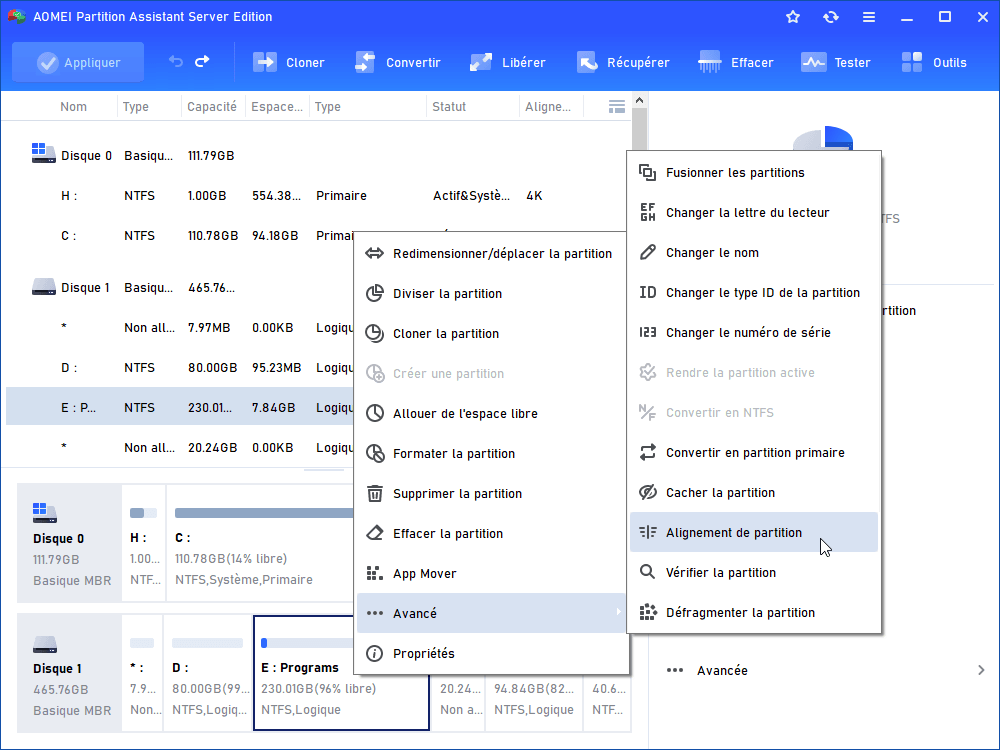Click the column settings list icon
The width and height of the screenshot is (1000, 750).
[x=617, y=107]
